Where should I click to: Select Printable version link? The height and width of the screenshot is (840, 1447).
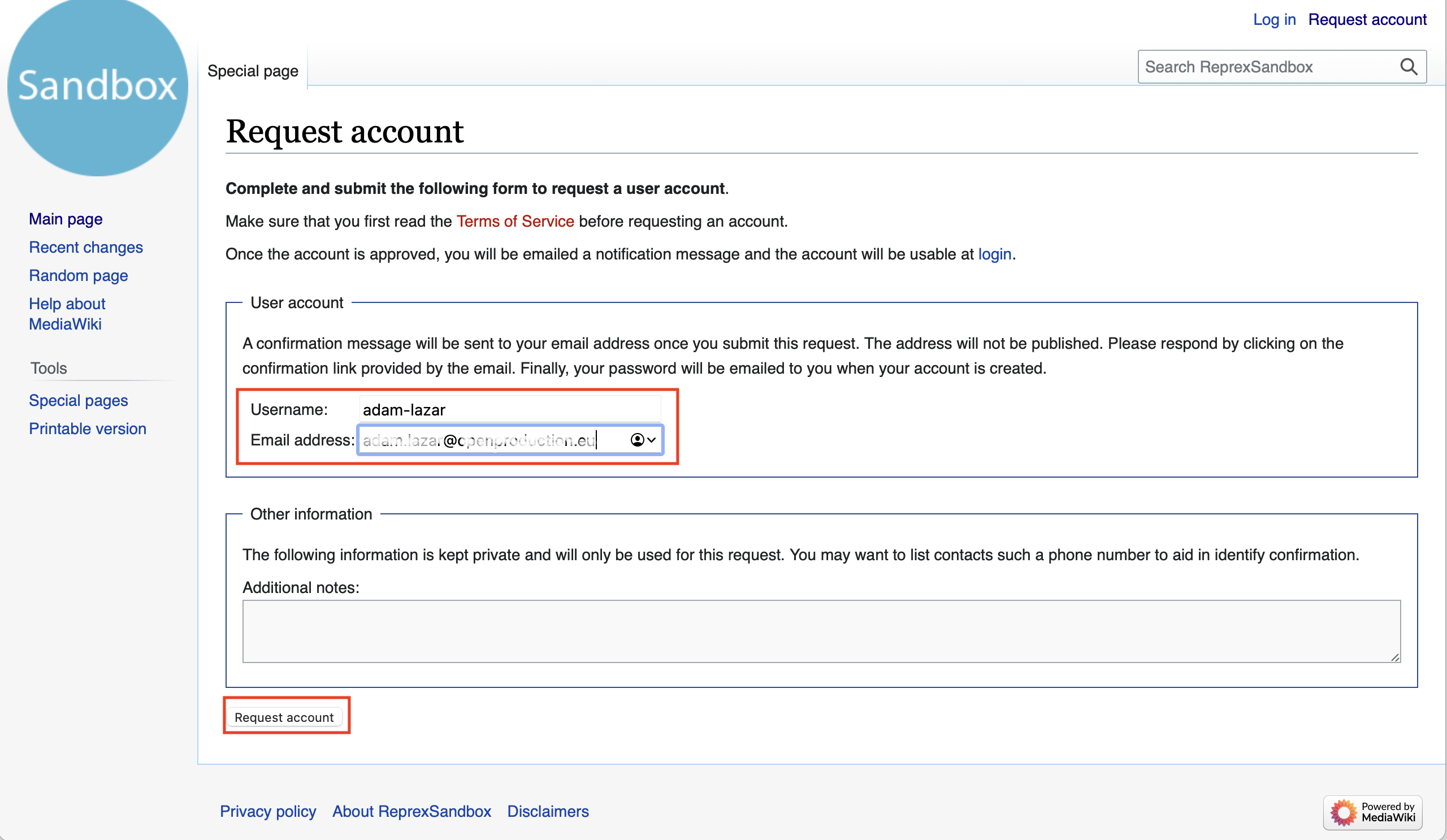tap(87, 428)
